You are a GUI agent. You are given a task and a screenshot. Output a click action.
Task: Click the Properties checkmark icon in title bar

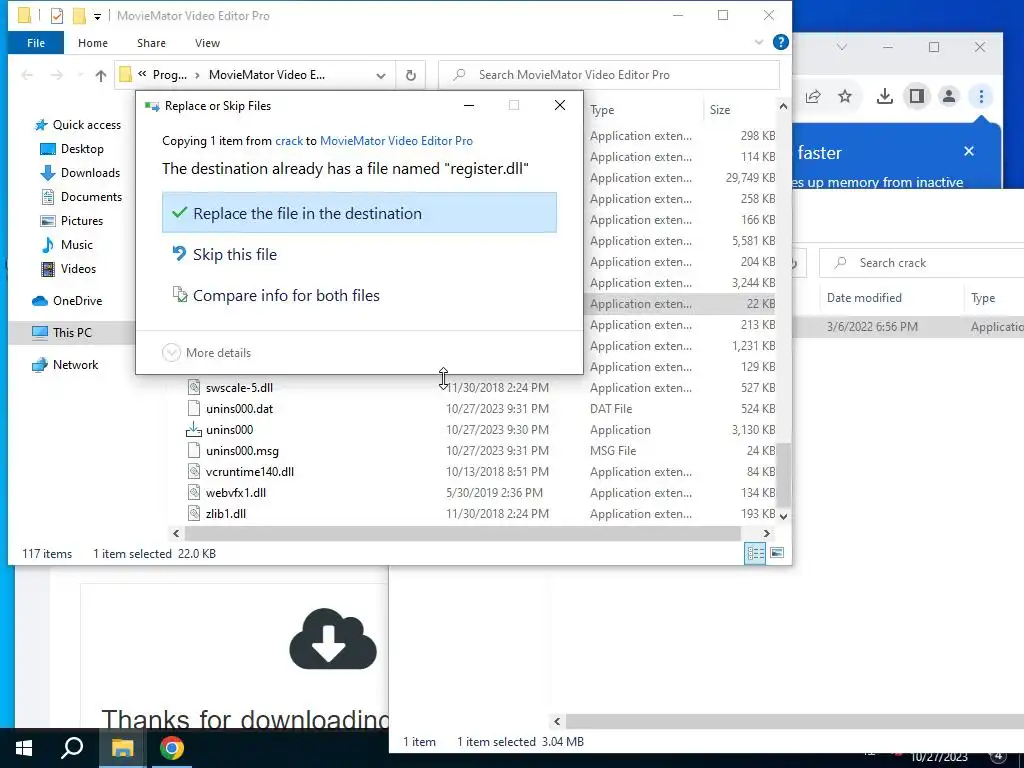tap(57, 16)
